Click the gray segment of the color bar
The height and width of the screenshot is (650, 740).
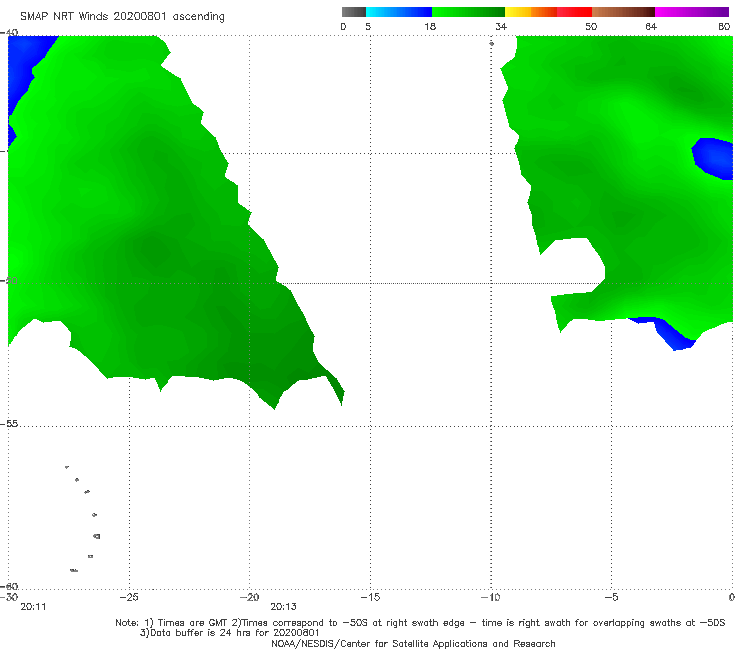[x=354, y=12]
